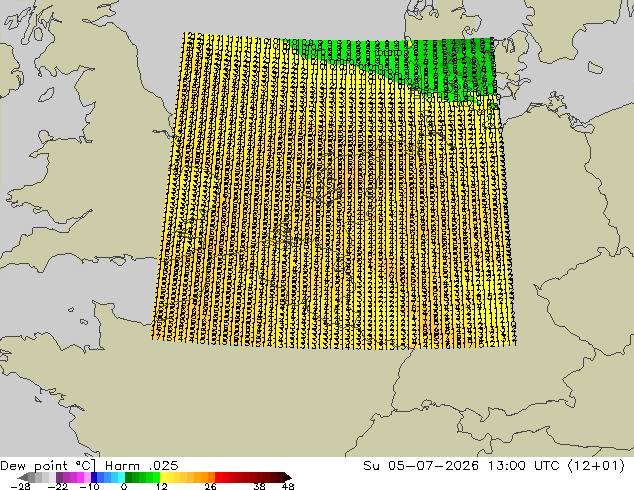Click the gray left arrow end of the color scale
634x490 pixels.
tap(23, 477)
